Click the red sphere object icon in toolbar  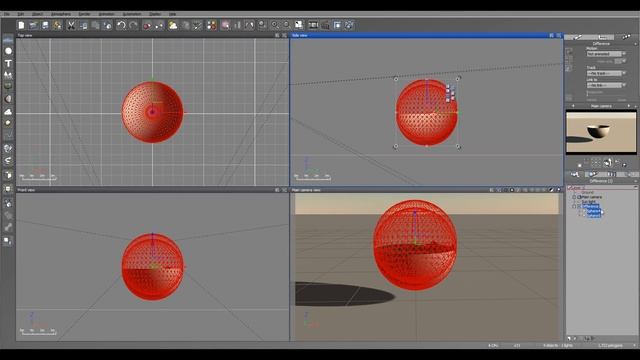147,25
